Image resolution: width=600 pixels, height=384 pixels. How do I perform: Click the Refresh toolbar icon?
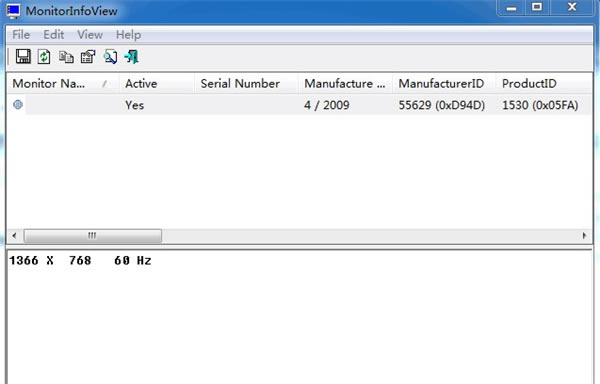coord(44,57)
